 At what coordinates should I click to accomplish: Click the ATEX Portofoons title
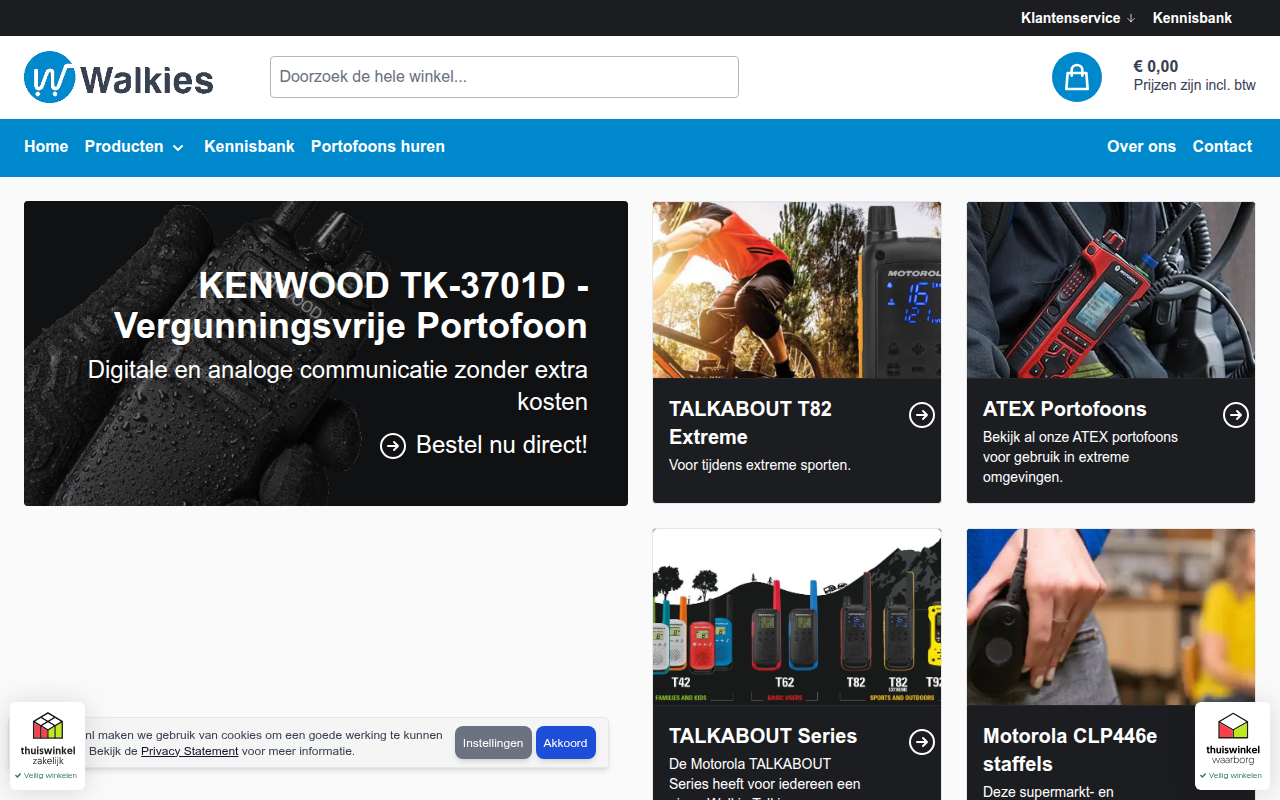(x=1065, y=409)
